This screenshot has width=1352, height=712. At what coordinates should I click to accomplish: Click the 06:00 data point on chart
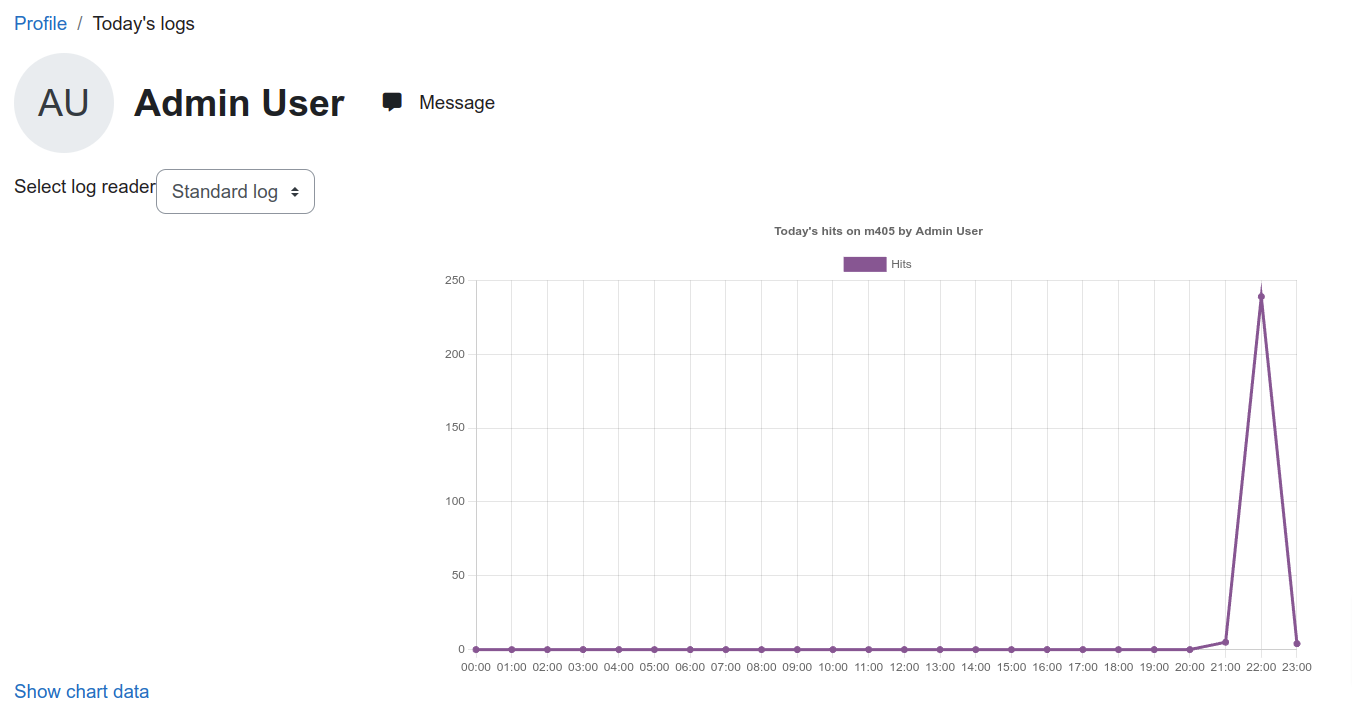point(690,649)
